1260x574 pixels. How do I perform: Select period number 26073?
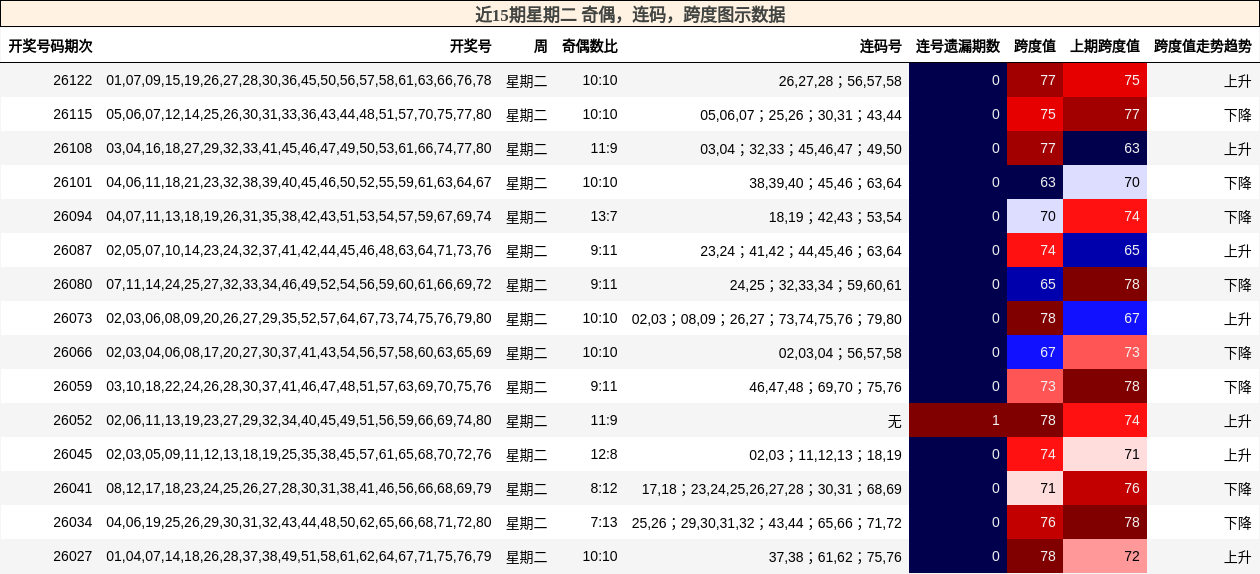pyautogui.click(x=72, y=318)
